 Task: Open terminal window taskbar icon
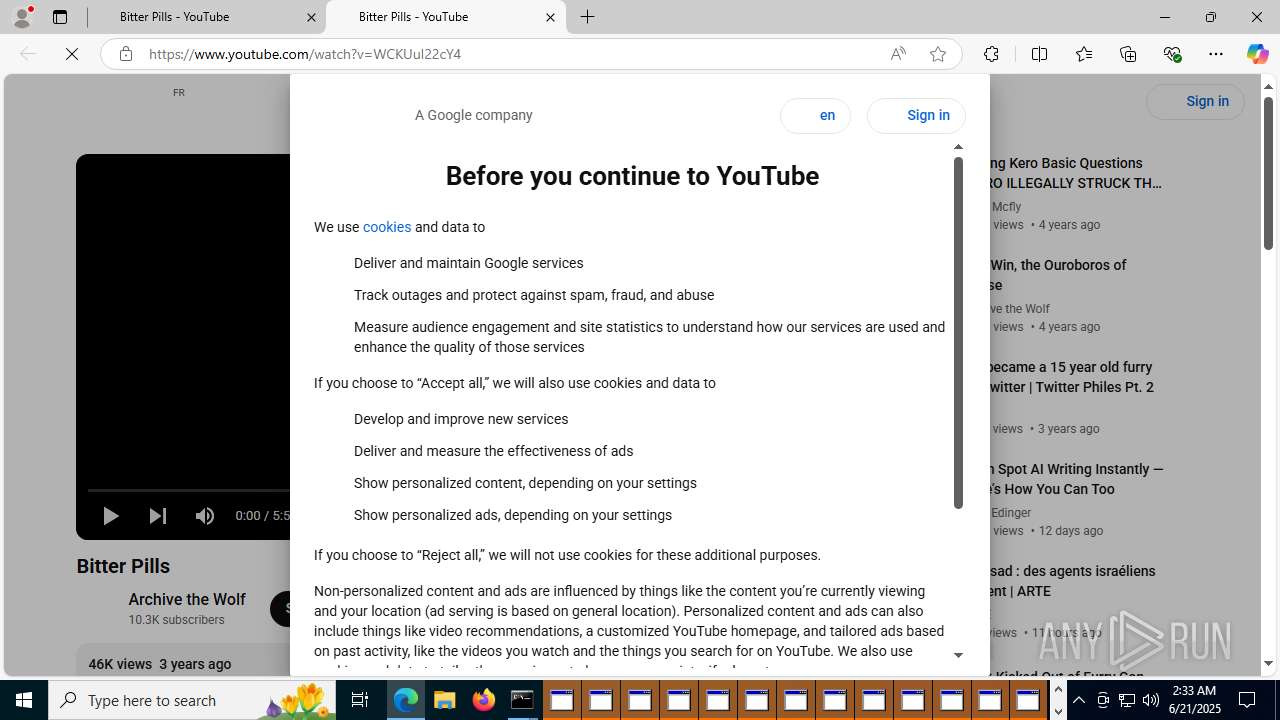point(522,700)
